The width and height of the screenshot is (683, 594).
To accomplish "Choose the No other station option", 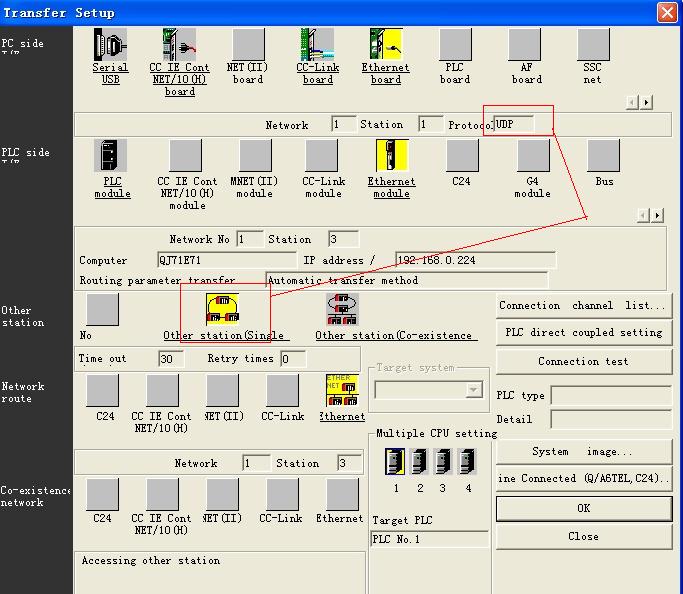I will (101, 310).
